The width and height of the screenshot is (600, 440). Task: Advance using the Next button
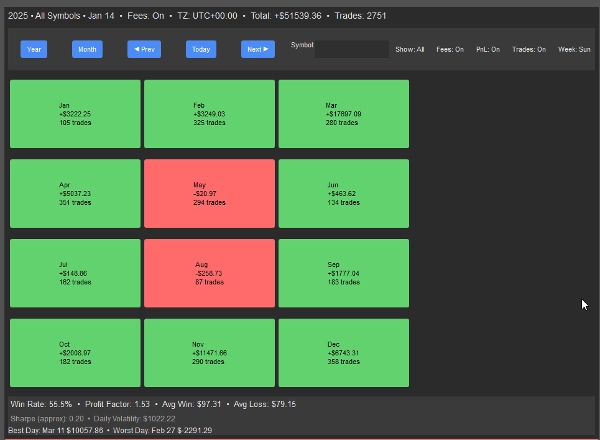tap(257, 49)
